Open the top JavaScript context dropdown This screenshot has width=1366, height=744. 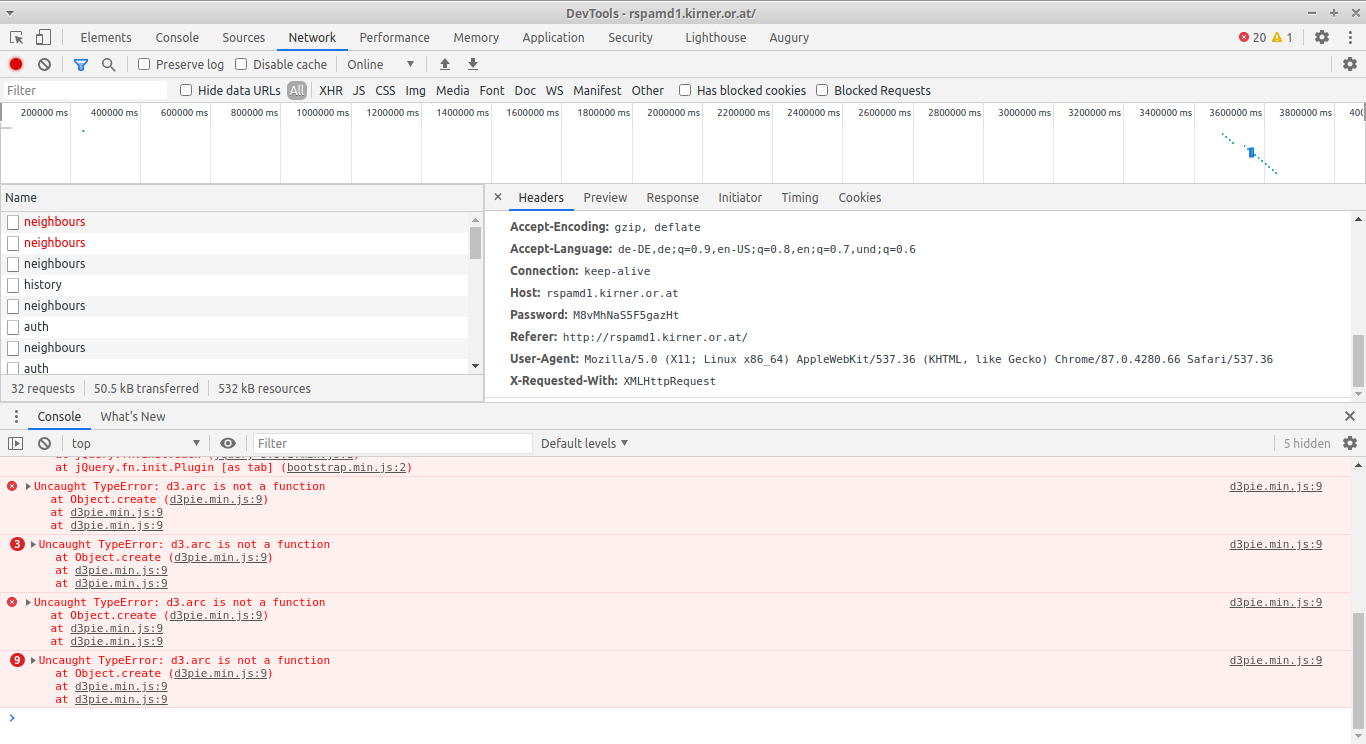point(135,443)
